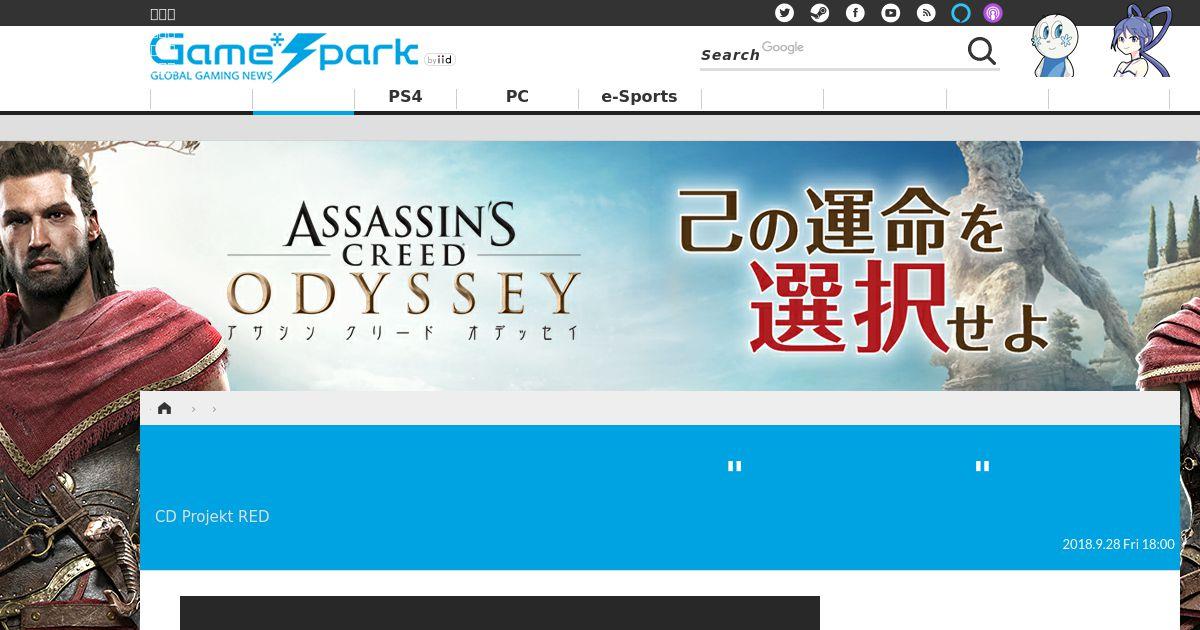Screen dimensions: 1200x630
Task: Open the RSS feed icon
Action: pyautogui.click(x=926, y=13)
